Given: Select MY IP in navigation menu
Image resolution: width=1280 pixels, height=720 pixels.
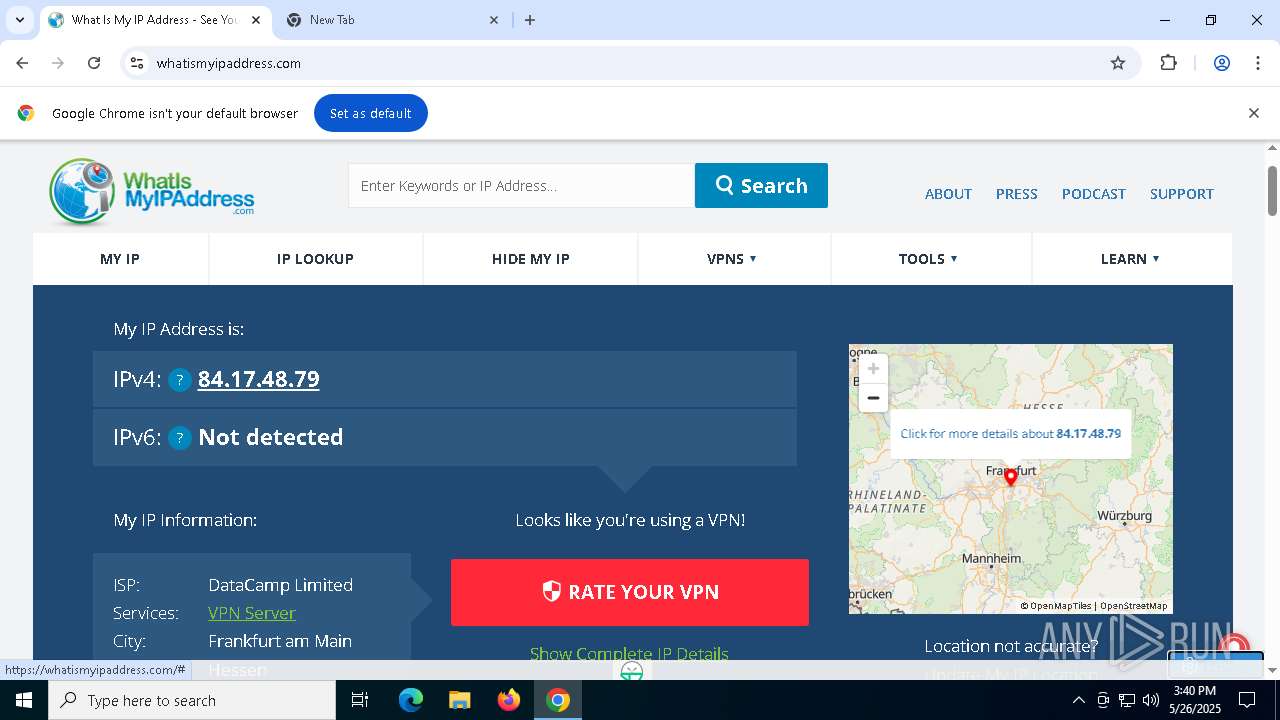Looking at the screenshot, I should [x=120, y=259].
